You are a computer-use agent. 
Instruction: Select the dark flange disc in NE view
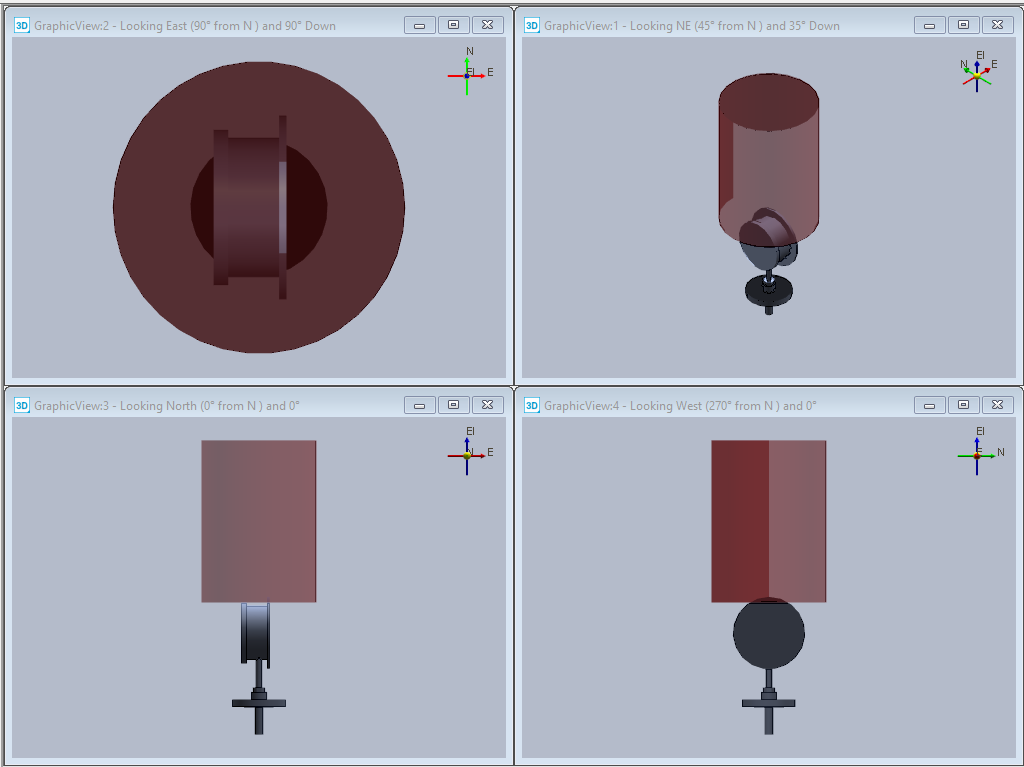[769, 290]
